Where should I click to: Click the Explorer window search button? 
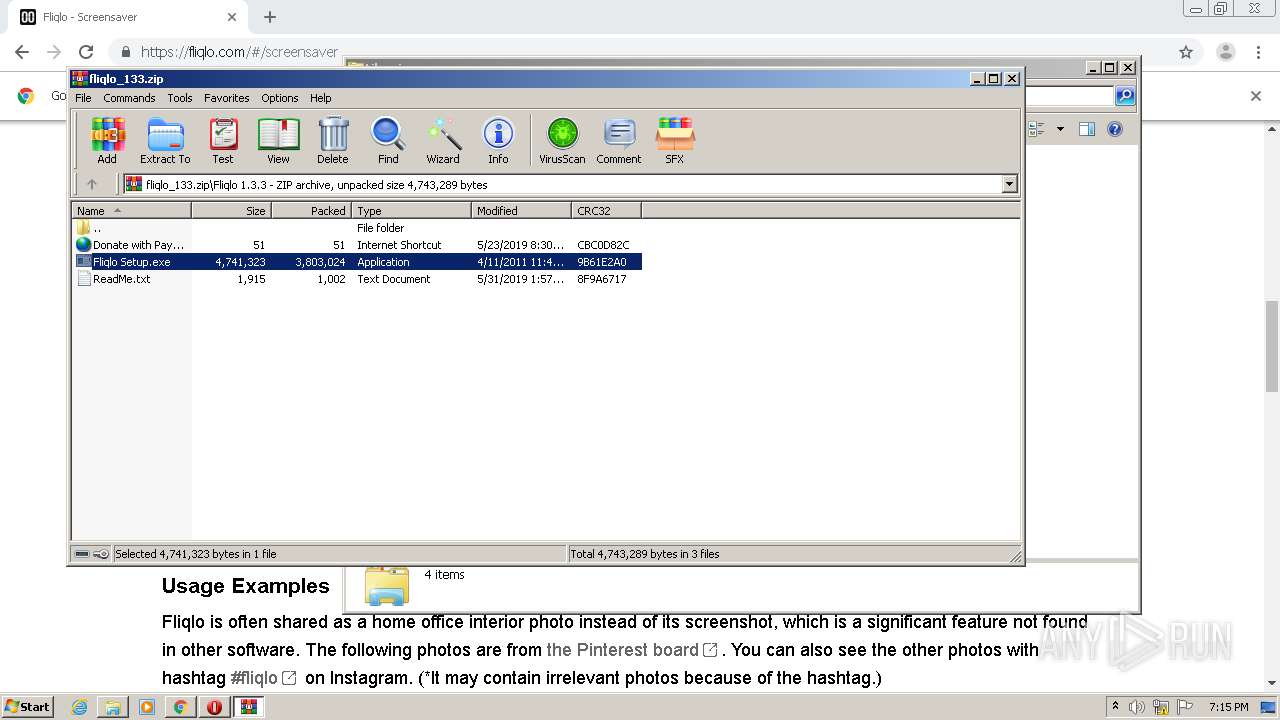click(x=1125, y=96)
